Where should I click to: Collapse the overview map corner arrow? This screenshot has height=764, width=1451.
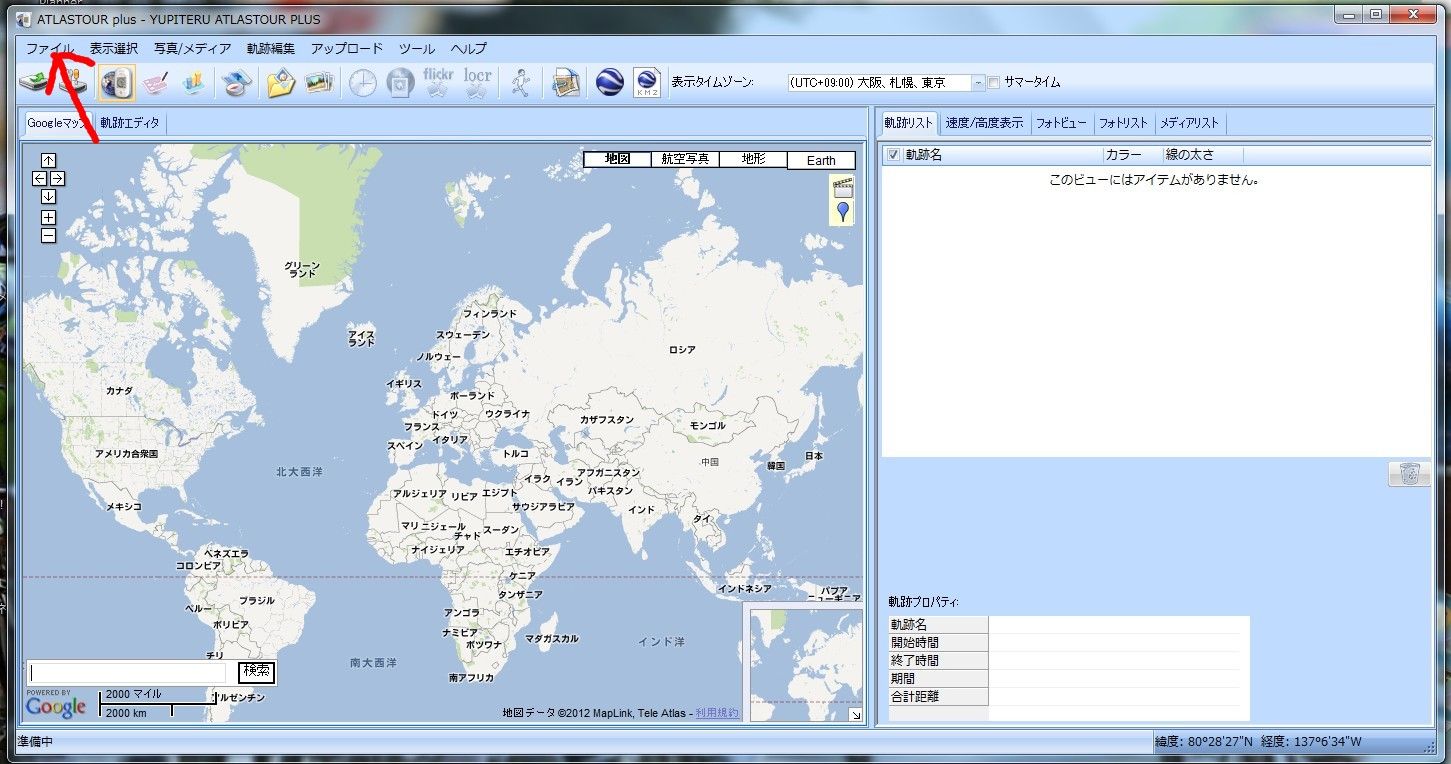coord(855,714)
